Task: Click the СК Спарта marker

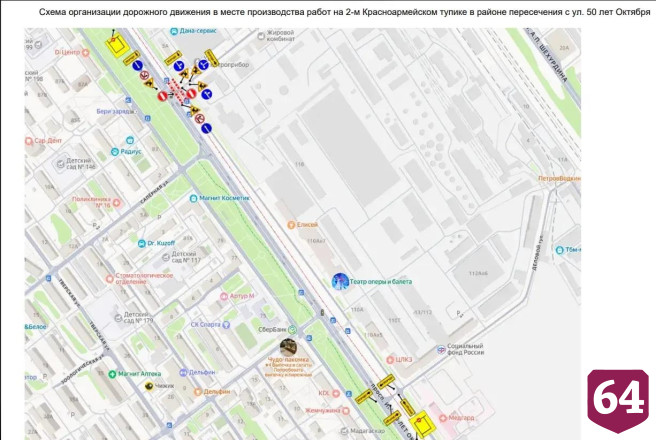Action: [x=226, y=325]
